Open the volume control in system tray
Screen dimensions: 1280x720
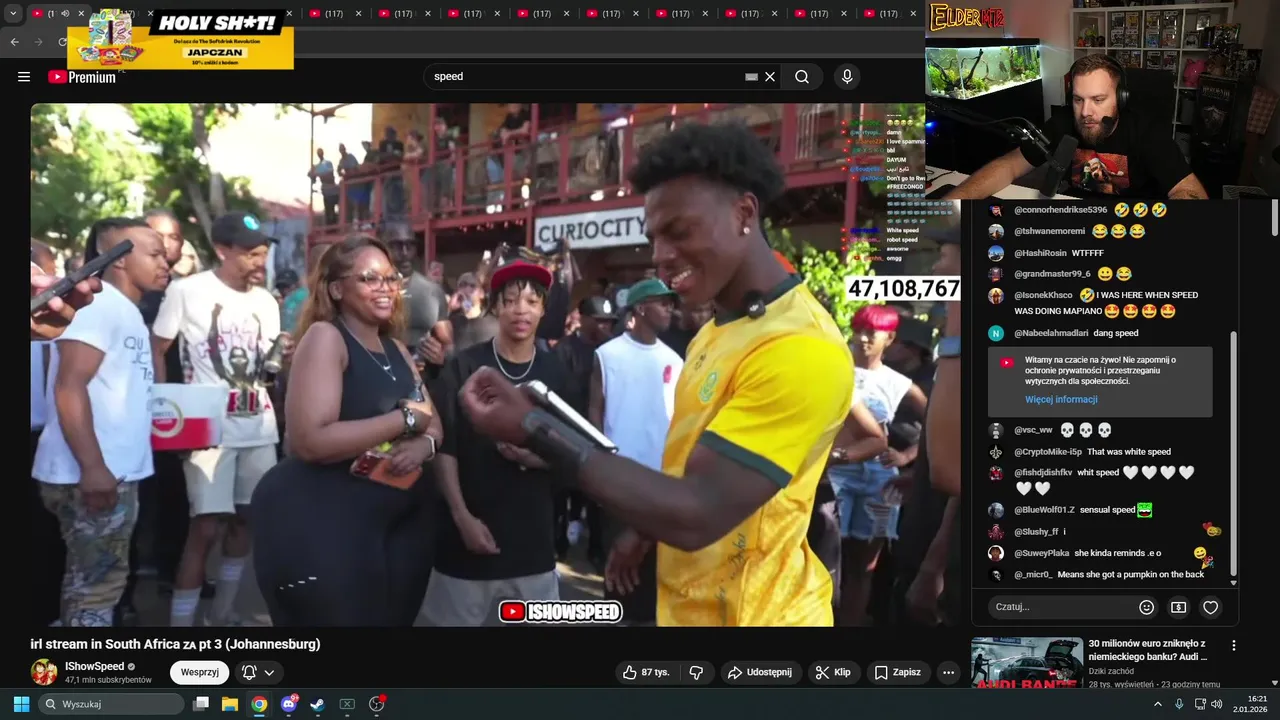[1217, 704]
